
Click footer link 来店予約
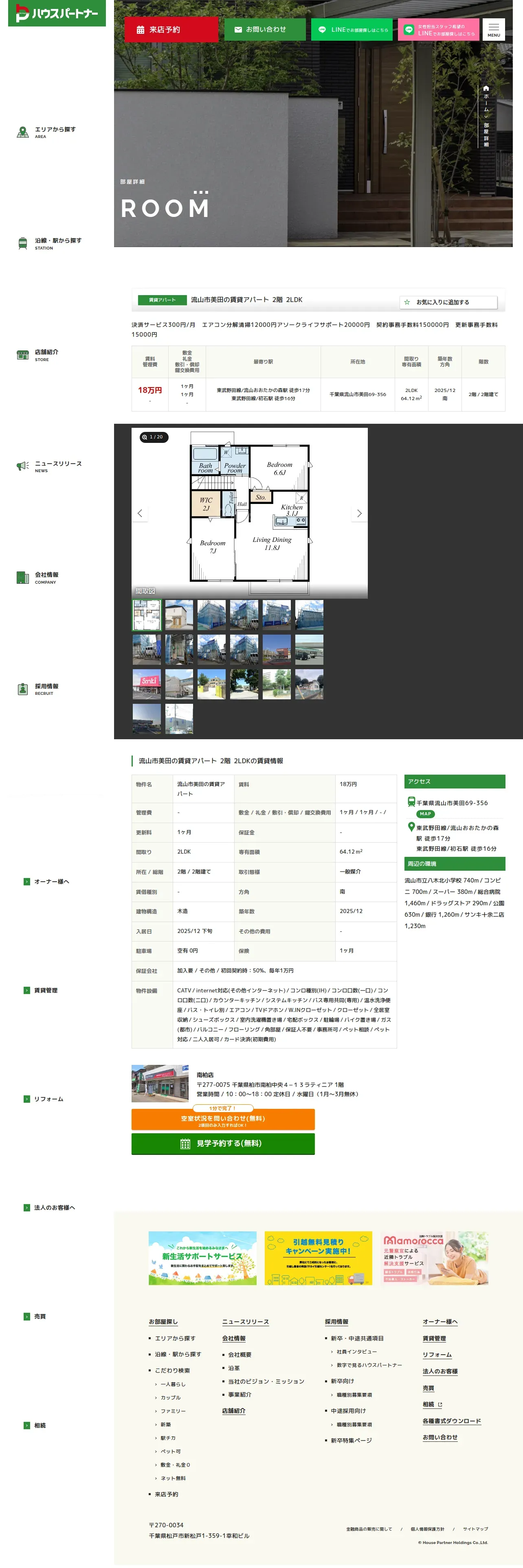pyautogui.click(x=166, y=1494)
